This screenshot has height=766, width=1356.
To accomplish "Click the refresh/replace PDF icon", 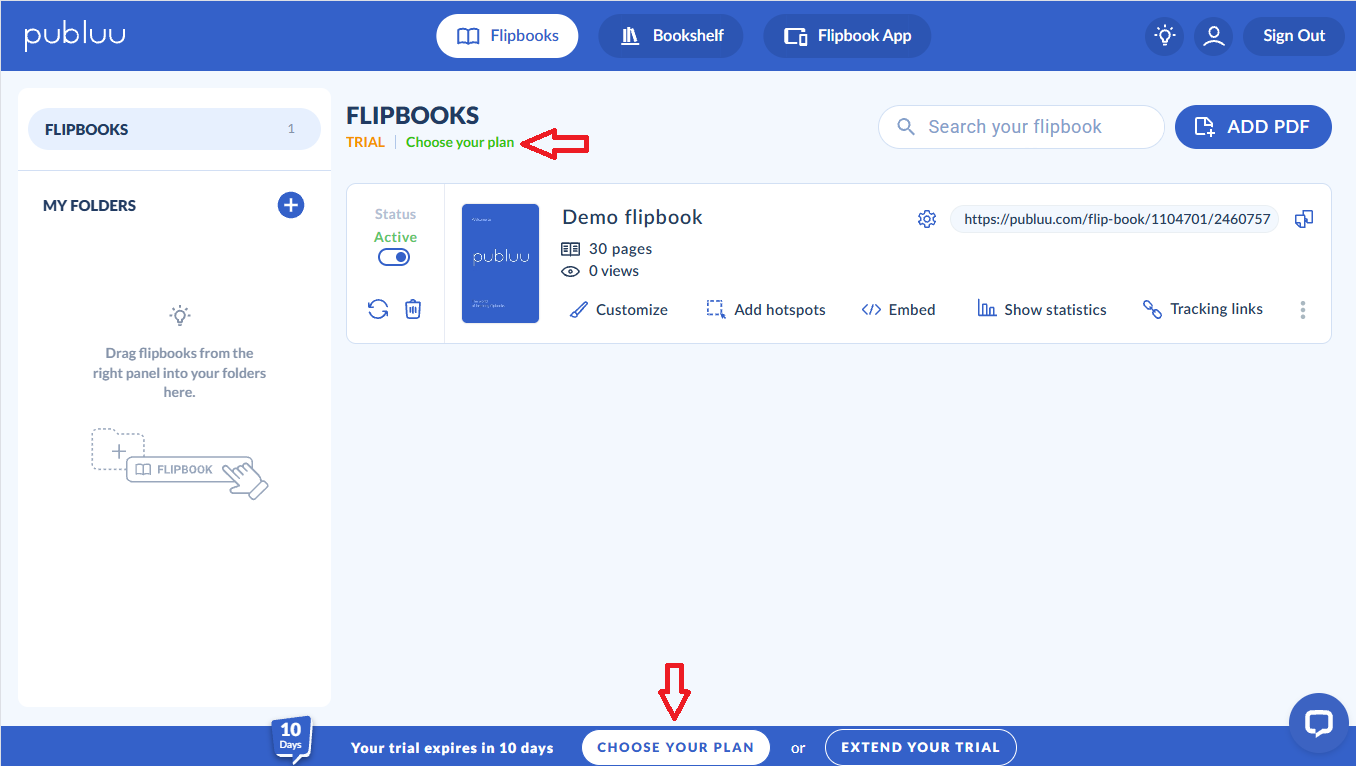I will (378, 309).
